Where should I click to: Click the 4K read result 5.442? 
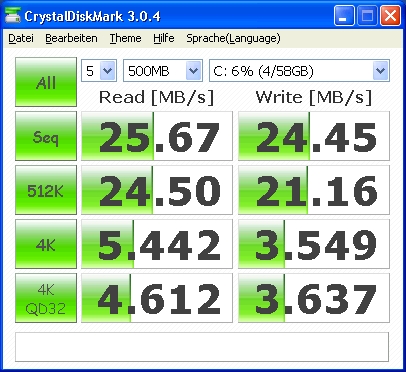(x=157, y=244)
